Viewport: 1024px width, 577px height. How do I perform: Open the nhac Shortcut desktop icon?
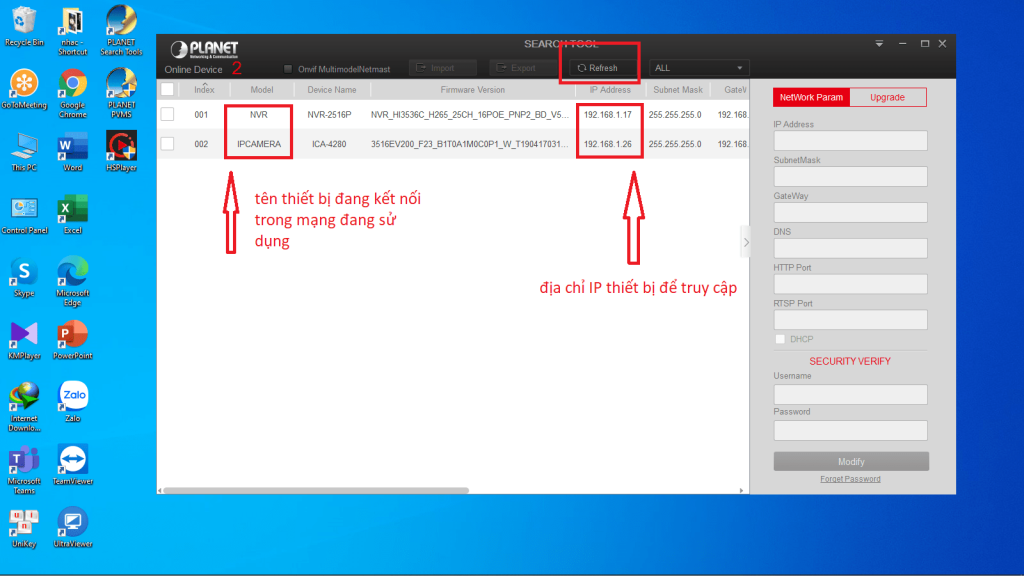tap(72, 31)
